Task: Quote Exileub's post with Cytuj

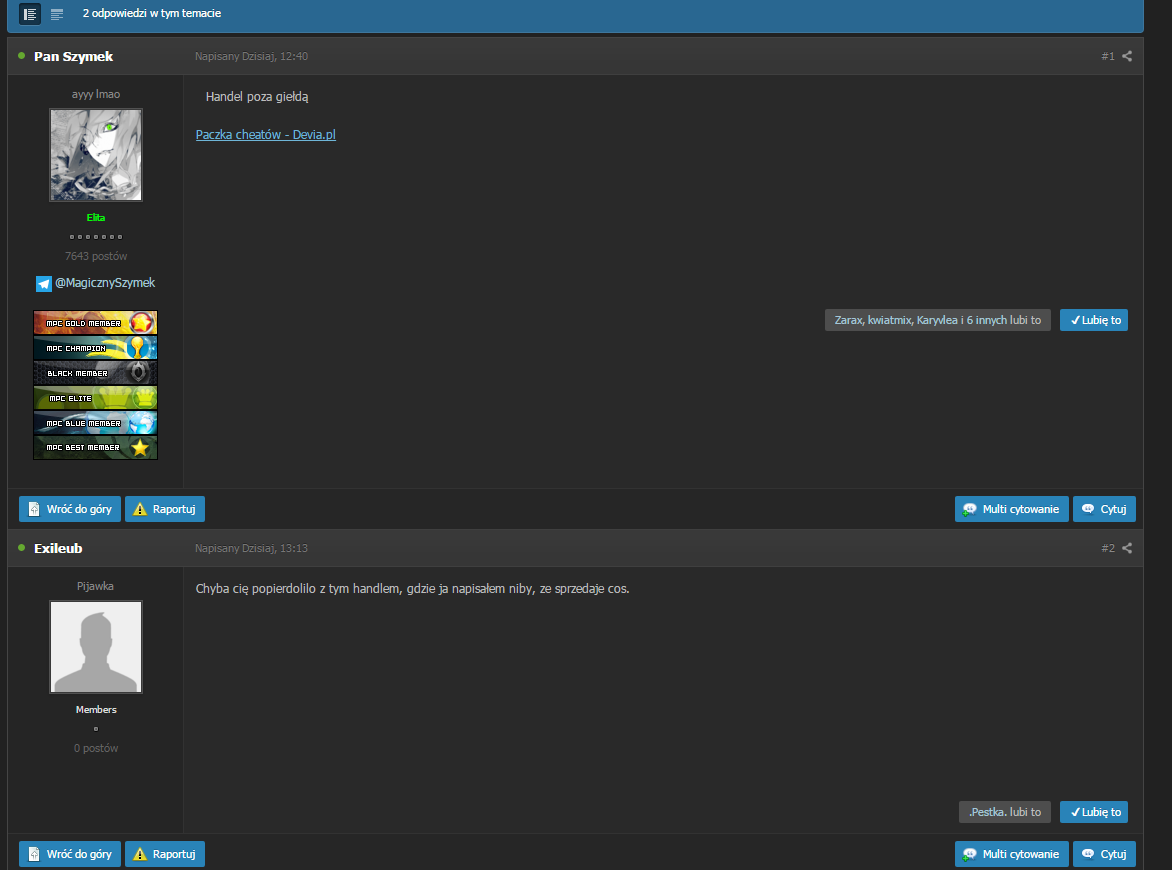Action: tap(1104, 854)
